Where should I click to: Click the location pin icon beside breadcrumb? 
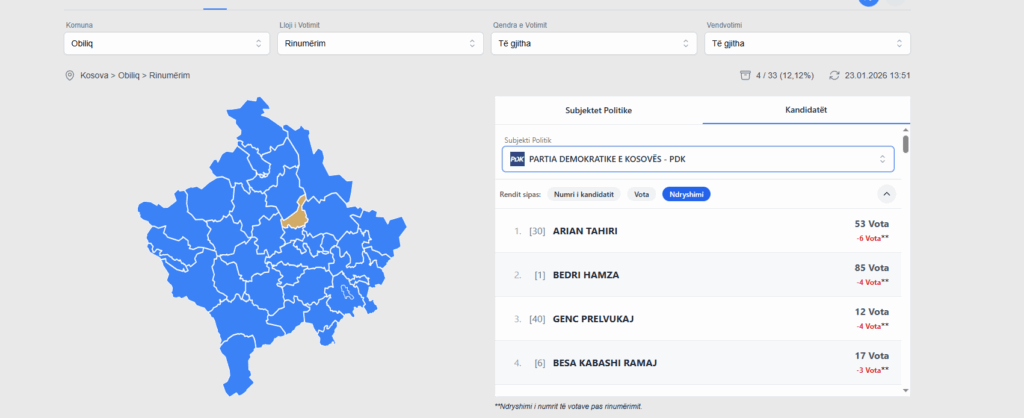[x=70, y=76]
